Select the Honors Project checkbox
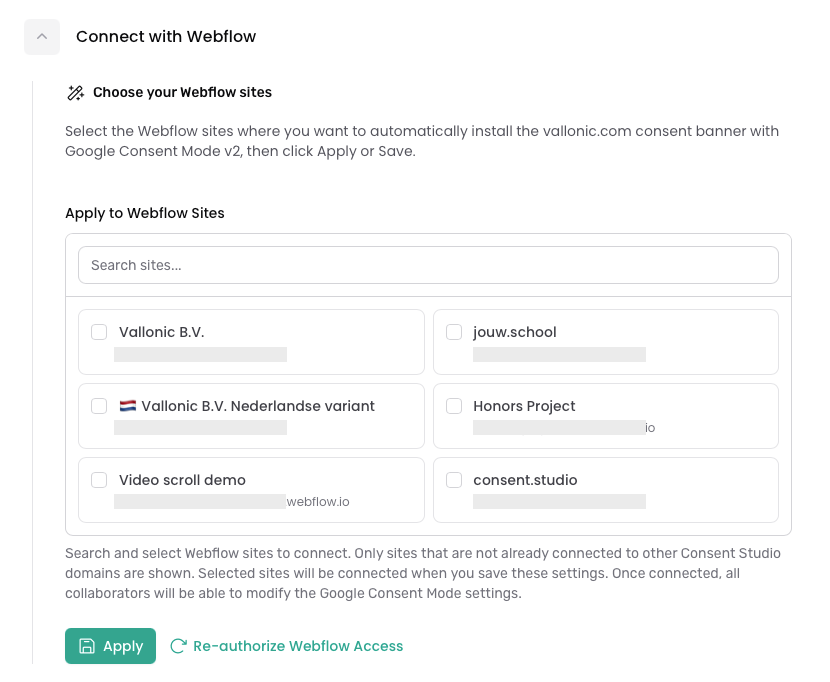This screenshot has height=682, width=830. pos(454,406)
